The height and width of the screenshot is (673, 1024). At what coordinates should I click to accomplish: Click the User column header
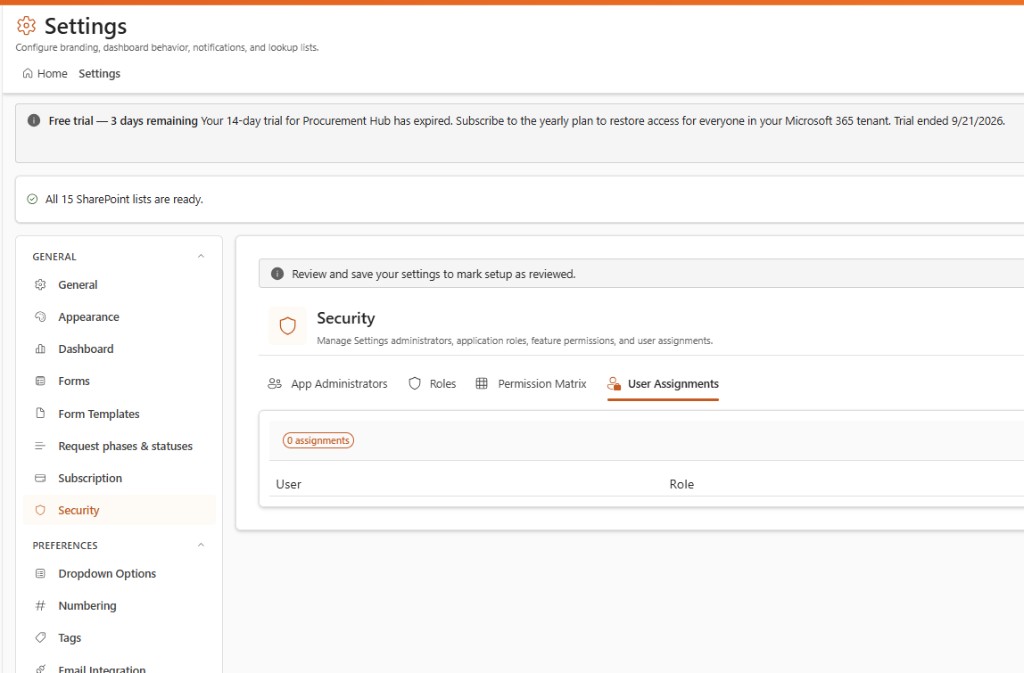pos(289,484)
